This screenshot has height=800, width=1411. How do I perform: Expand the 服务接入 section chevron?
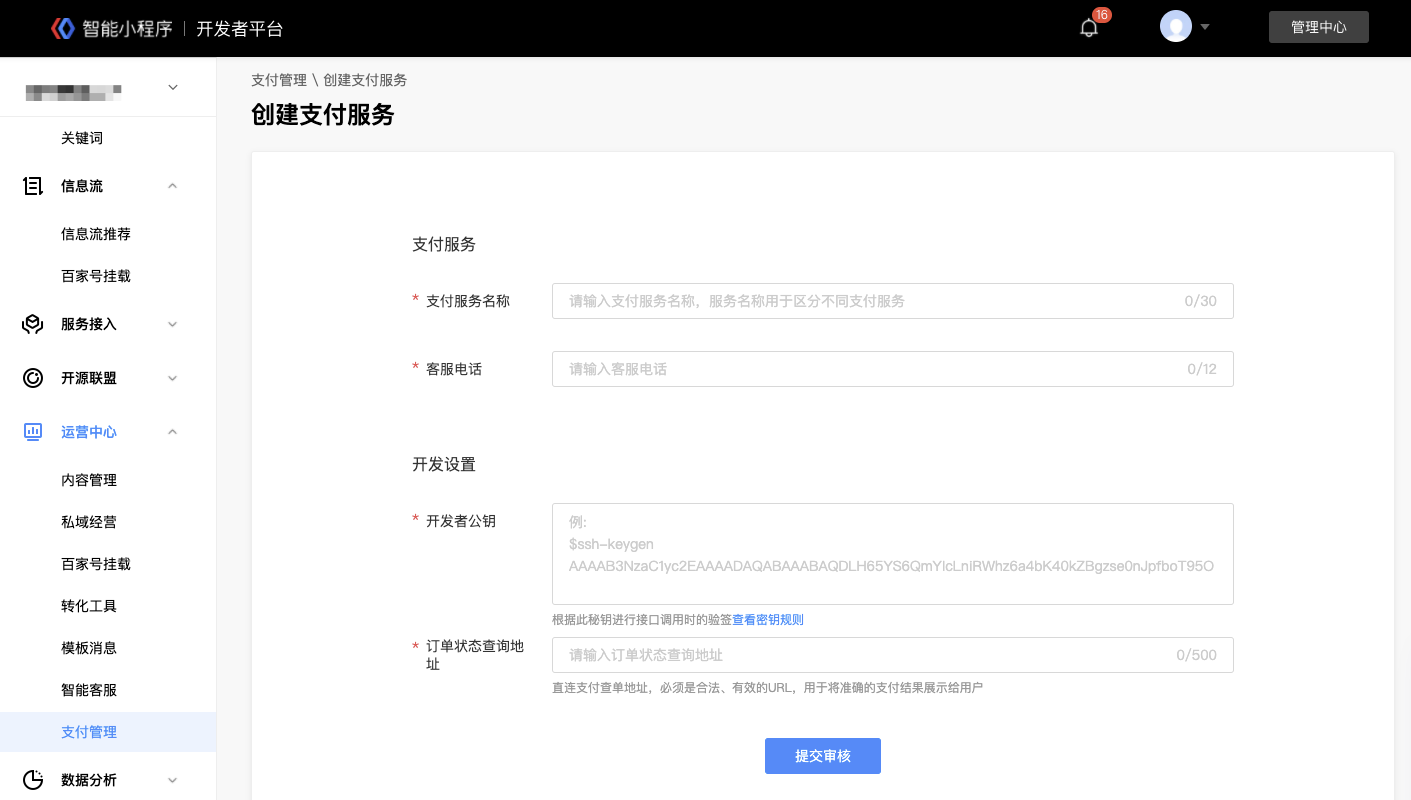click(x=173, y=324)
